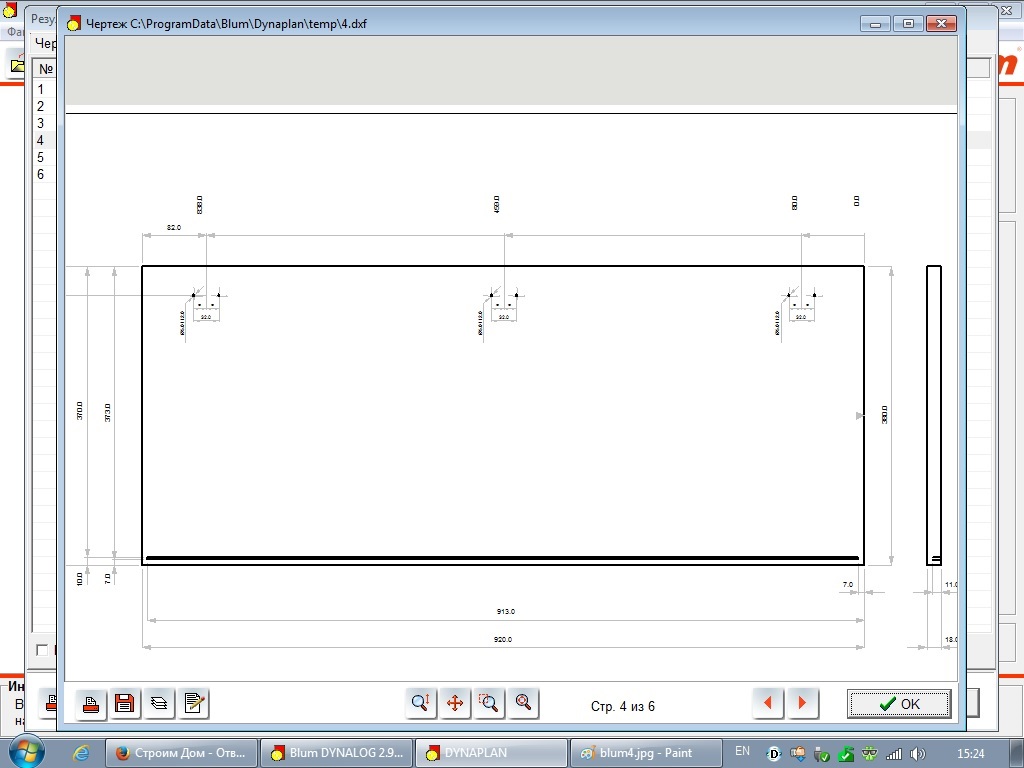Viewport: 1024px width, 768px height.
Task: Click the print drawing icon
Action: pos(91,704)
